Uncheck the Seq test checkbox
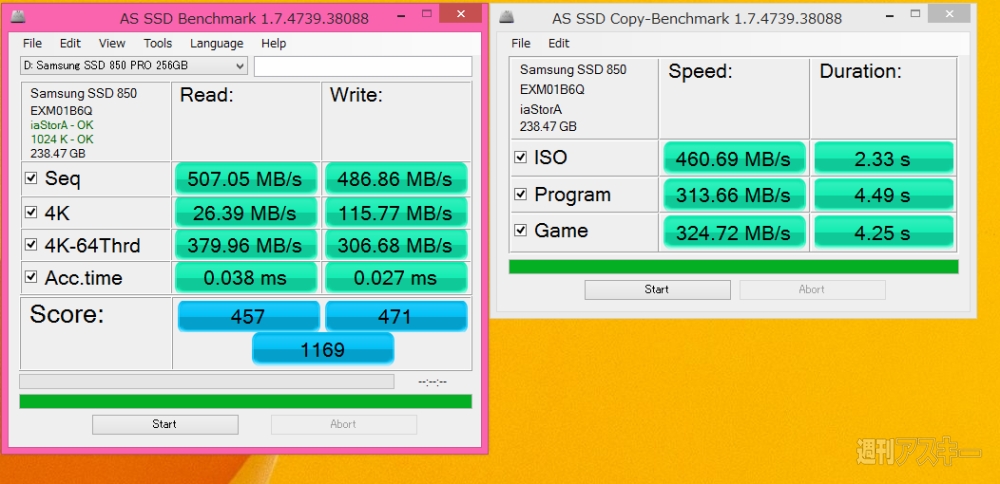The height and width of the screenshot is (484, 1000). point(31,178)
